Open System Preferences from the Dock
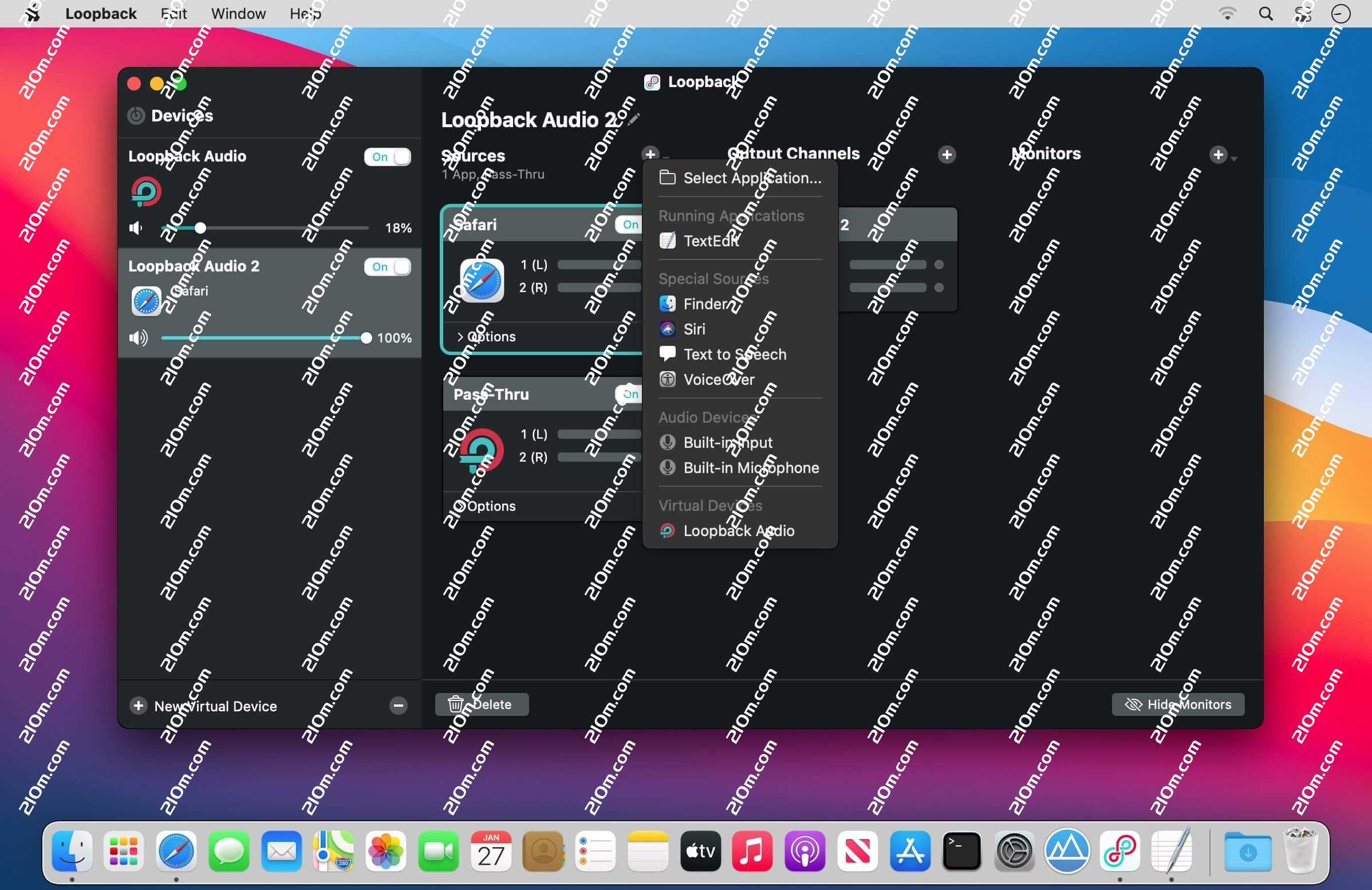This screenshot has width=1372, height=890. 1014,851
